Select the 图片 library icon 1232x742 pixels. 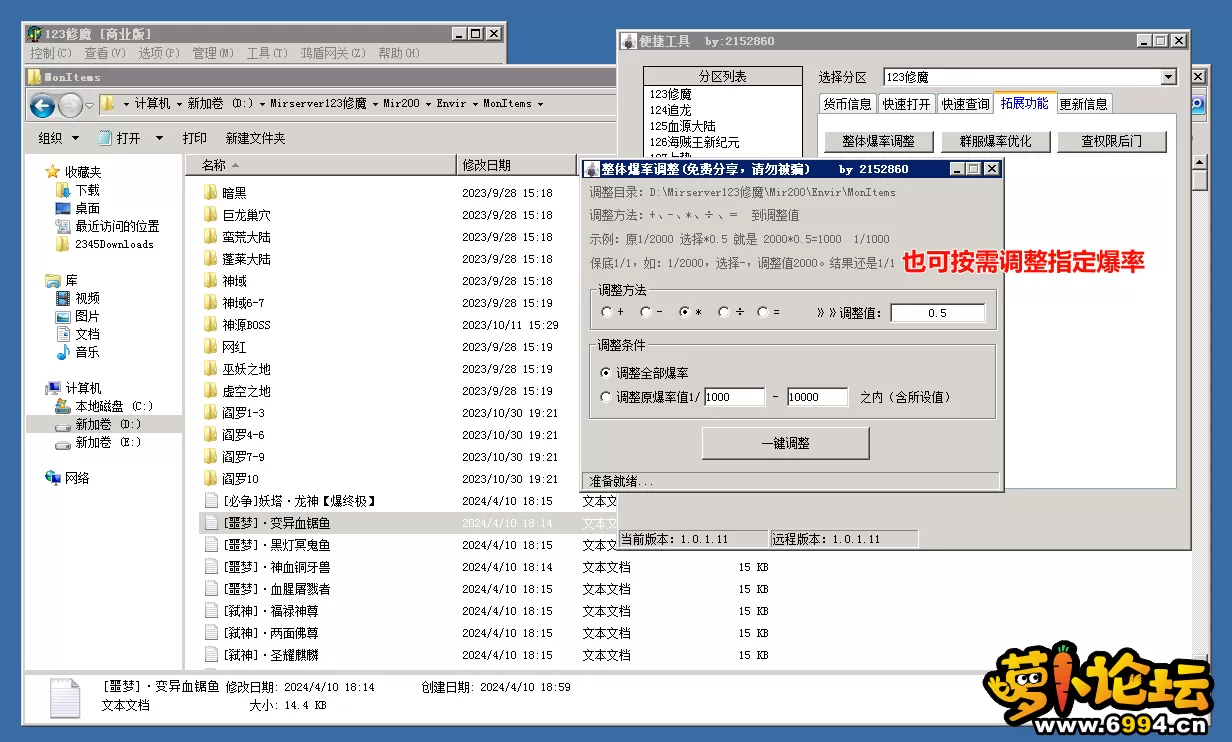coord(63,316)
